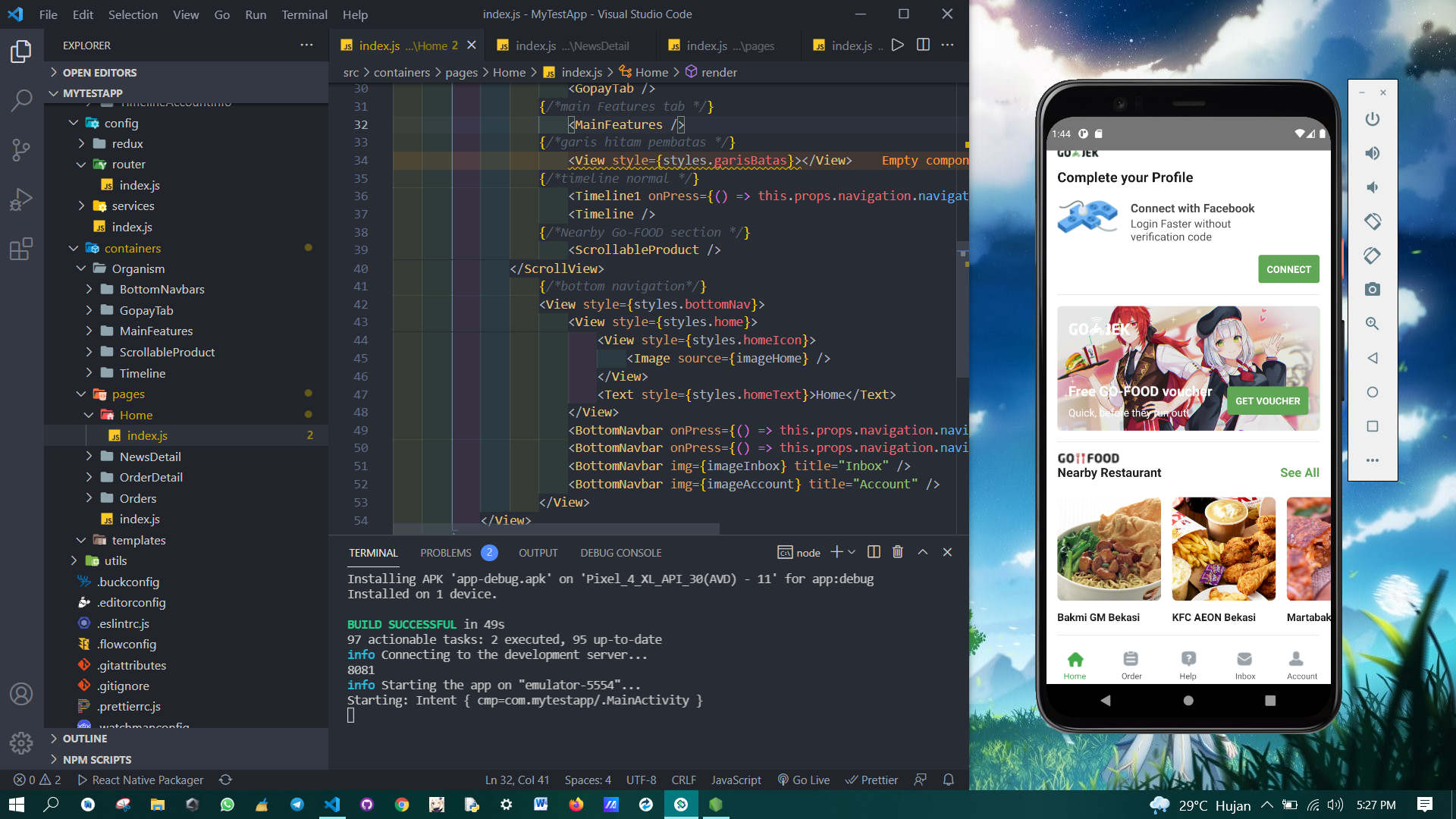Select the Search icon in the activity bar
Screen dimensions: 1456x819
(20, 99)
